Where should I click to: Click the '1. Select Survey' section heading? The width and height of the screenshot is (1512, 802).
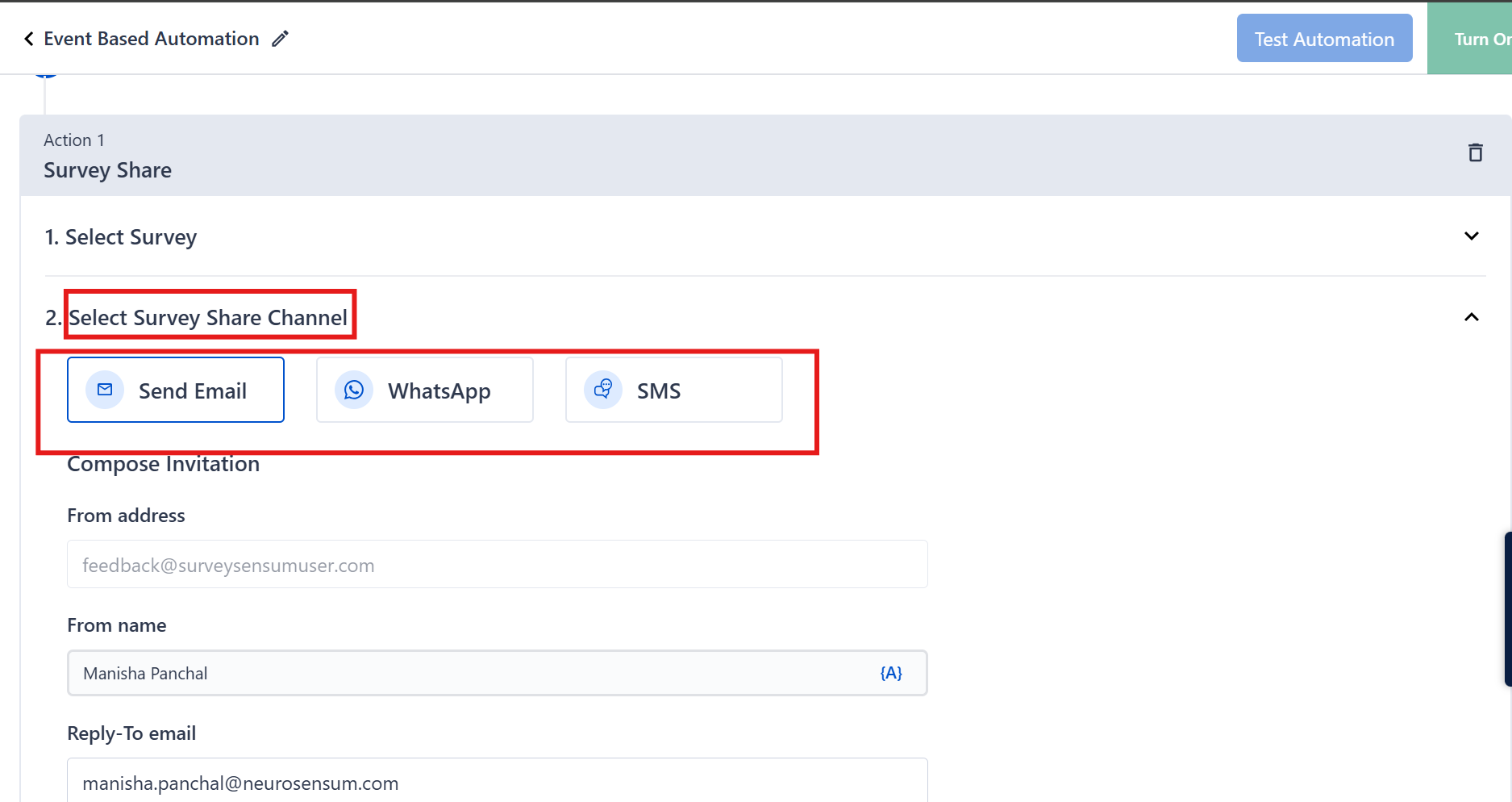[121, 237]
